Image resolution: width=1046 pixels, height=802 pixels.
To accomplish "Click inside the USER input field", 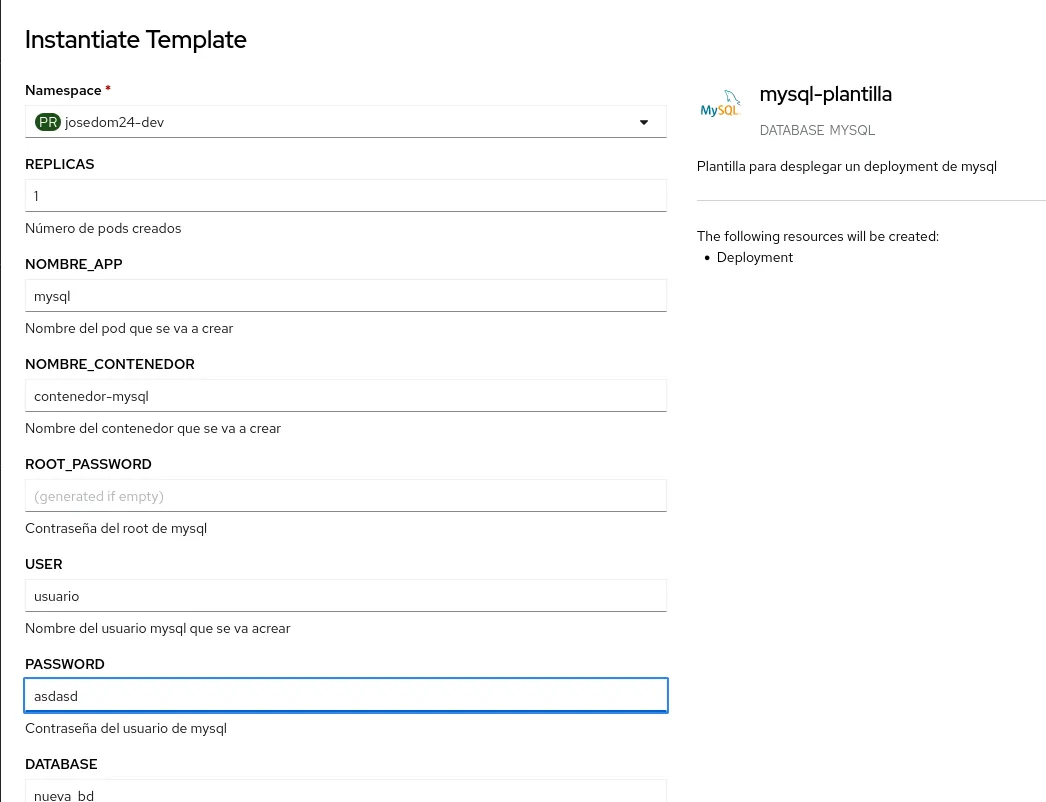I will (x=345, y=595).
